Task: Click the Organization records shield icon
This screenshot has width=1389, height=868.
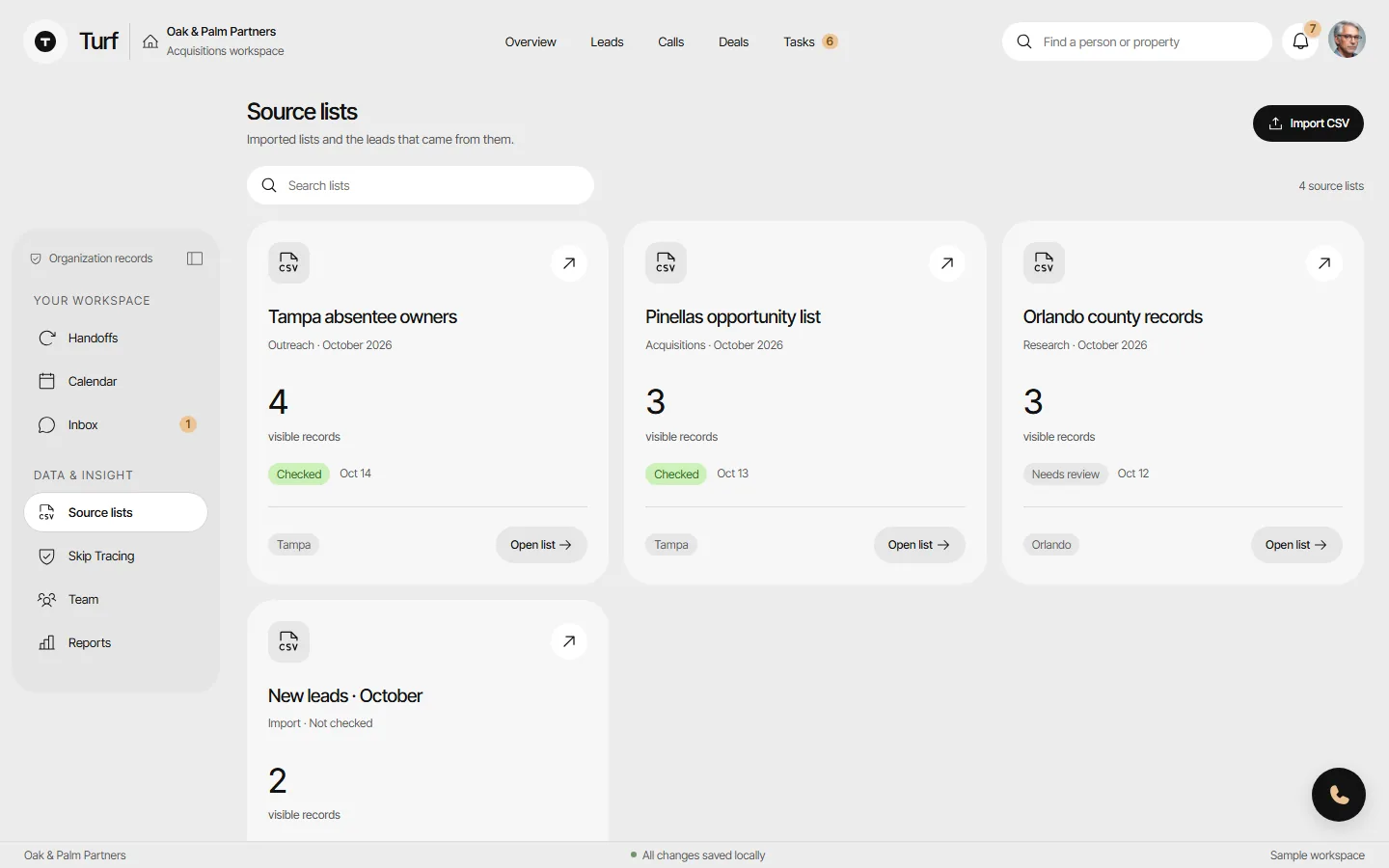Action: (x=36, y=258)
